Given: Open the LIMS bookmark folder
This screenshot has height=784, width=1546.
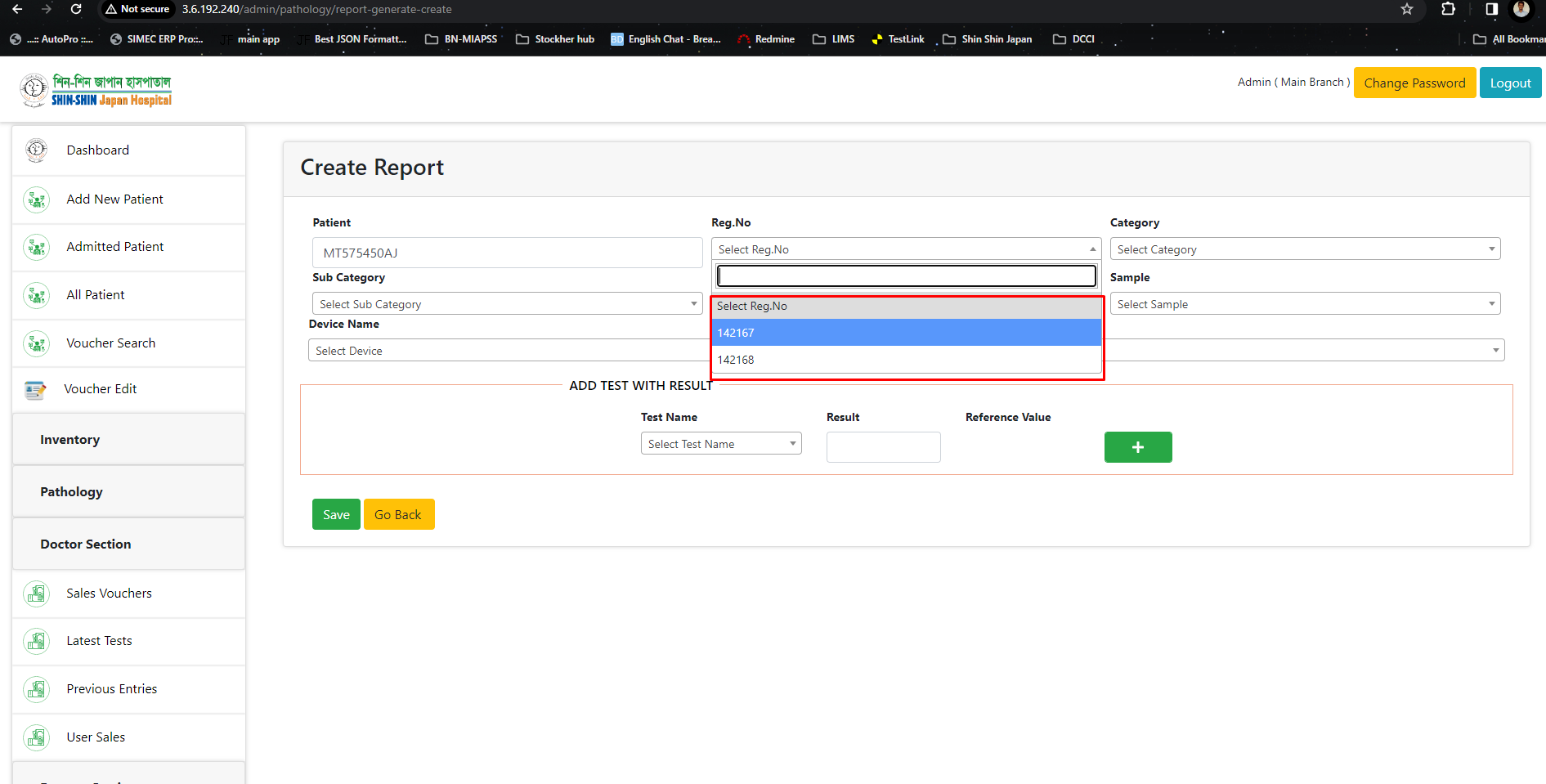Looking at the screenshot, I should (x=834, y=39).
